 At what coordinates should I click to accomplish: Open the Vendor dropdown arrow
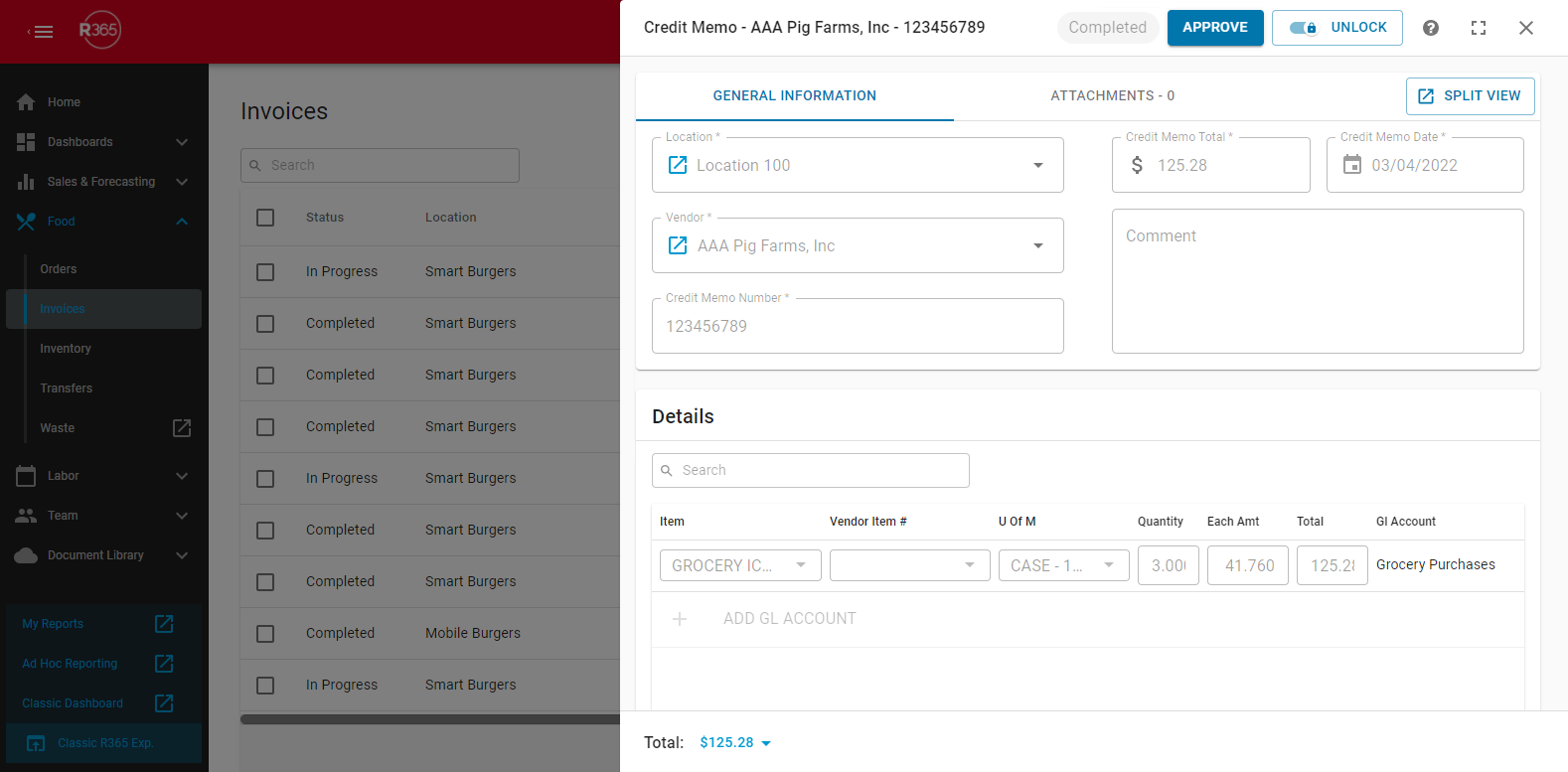(x=1038, y=245)
